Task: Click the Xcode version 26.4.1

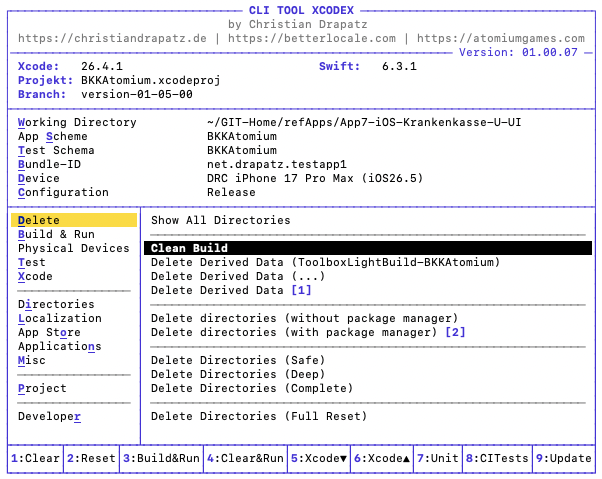Action: 102,66
